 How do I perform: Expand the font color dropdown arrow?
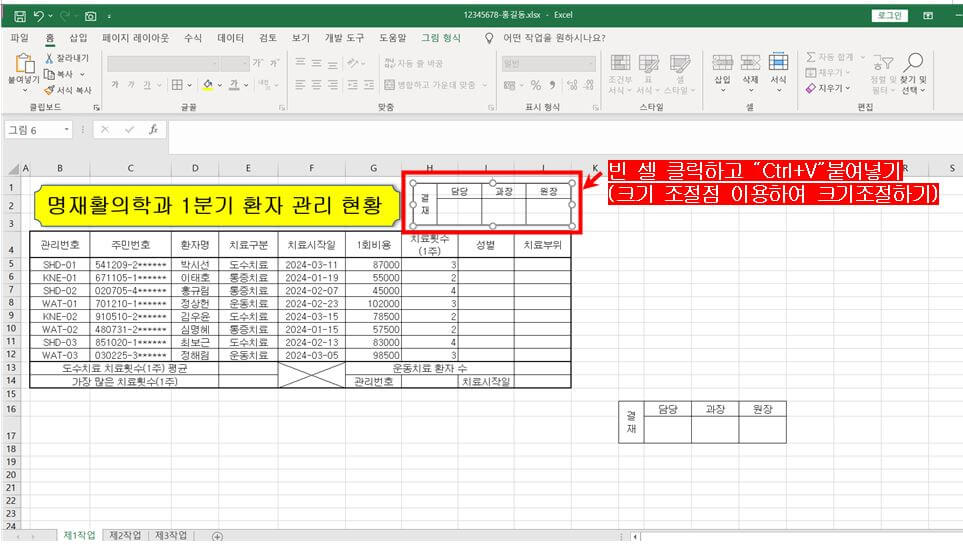coord(246,85)
